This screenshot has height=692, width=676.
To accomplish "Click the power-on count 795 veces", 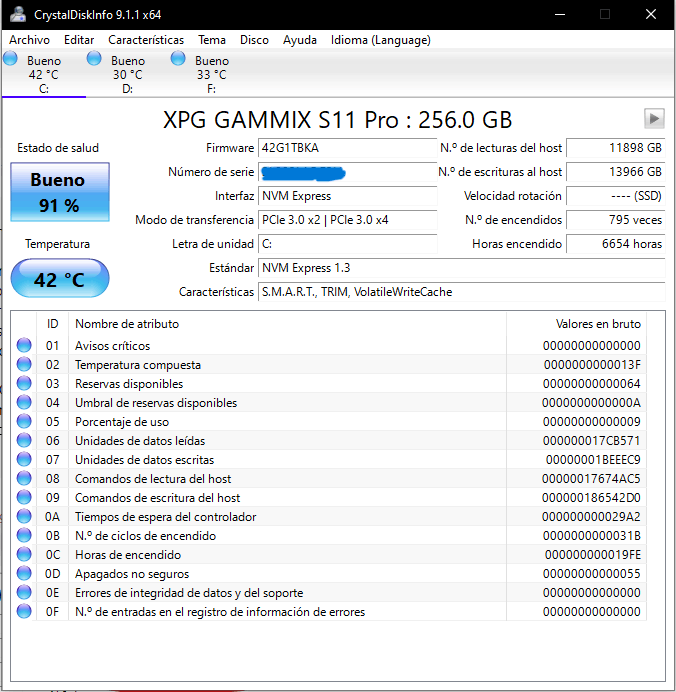I will (616, 220).
